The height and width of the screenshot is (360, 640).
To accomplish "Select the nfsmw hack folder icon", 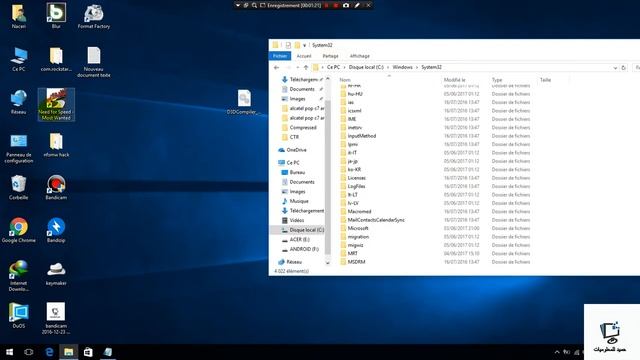I will point(56,145).
